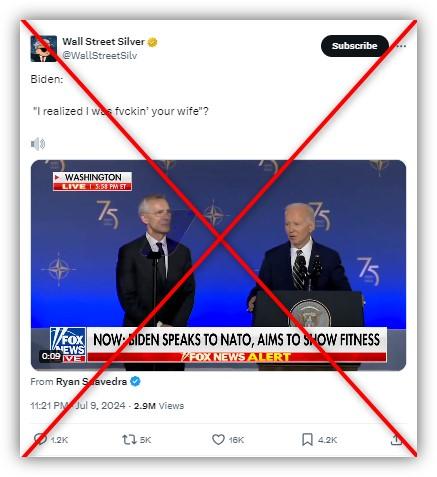The image size is (437, 477).
Task: Click the 5K reposts count
Action: click(145, 440)
